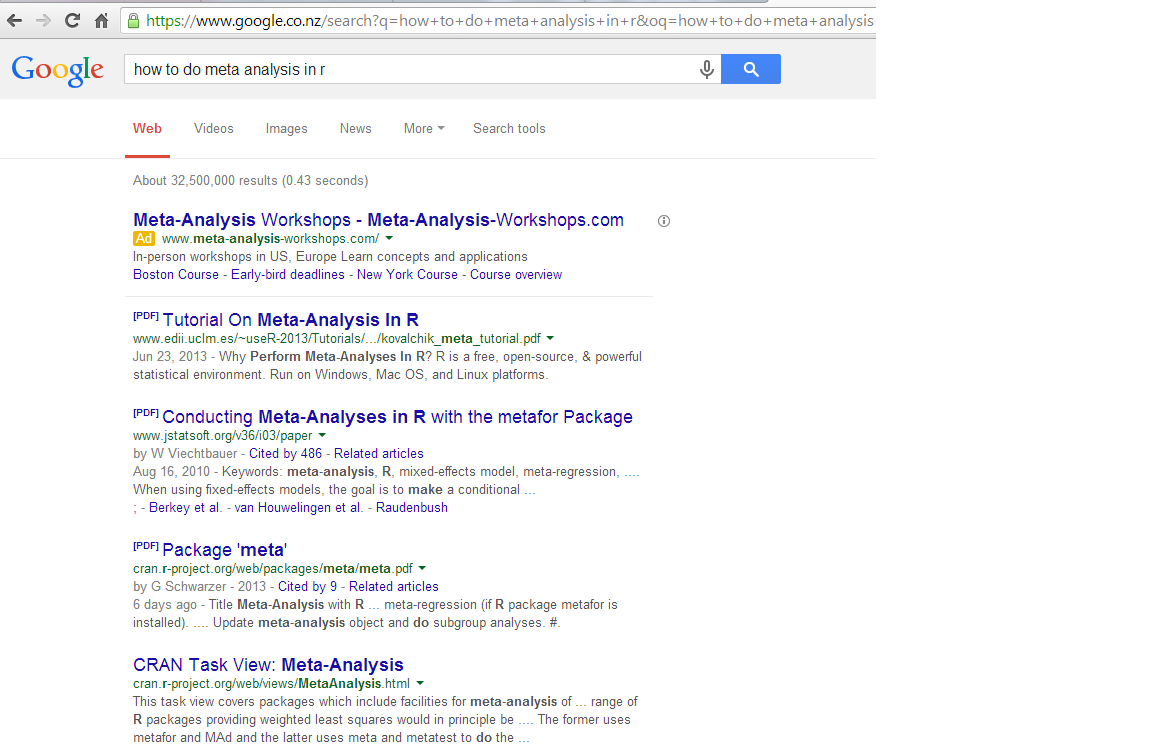Click the yellow Ad badge

(x=143, y=238)
